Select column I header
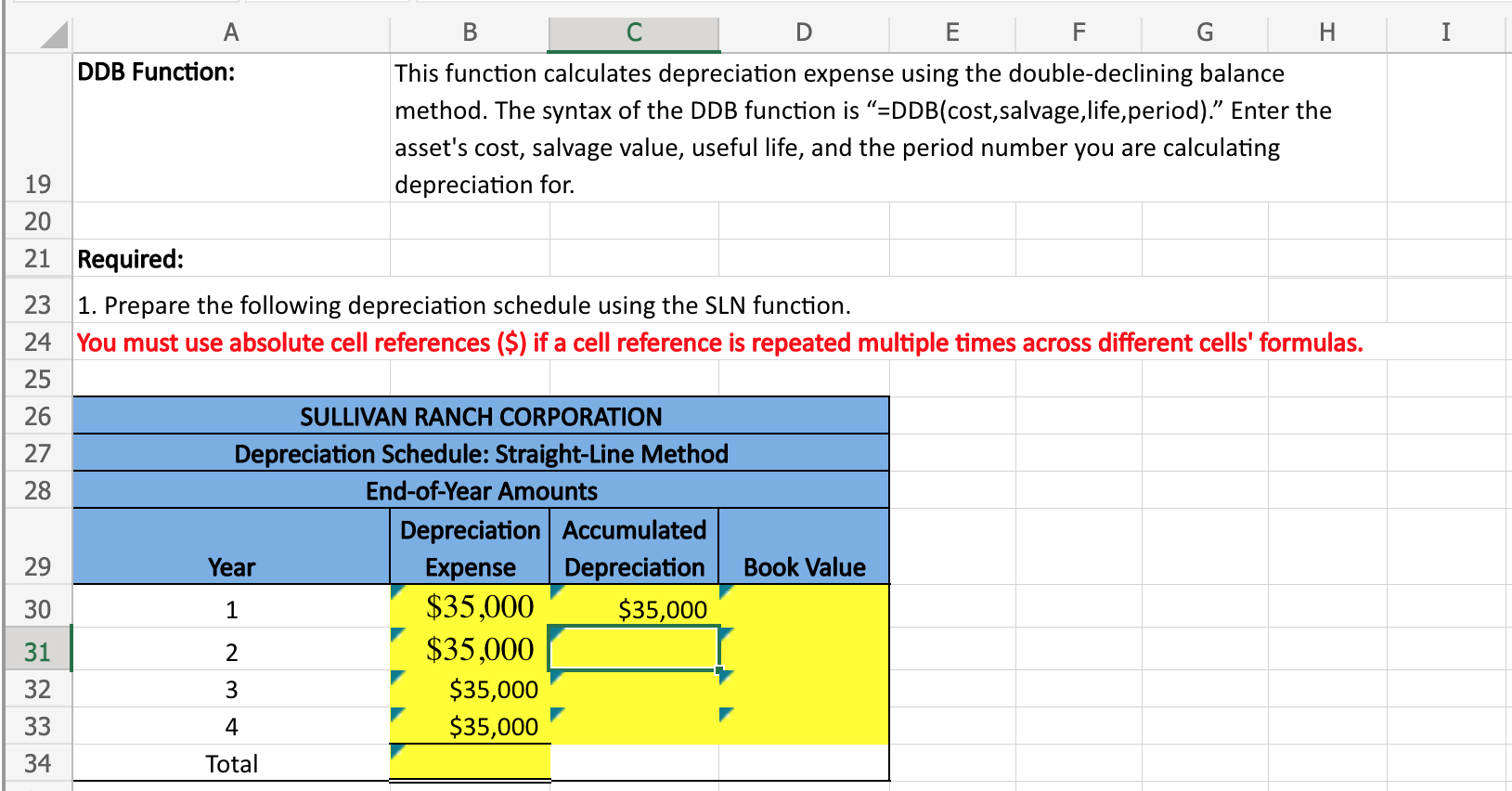 pyautogui.click(x=1445, y=32)
